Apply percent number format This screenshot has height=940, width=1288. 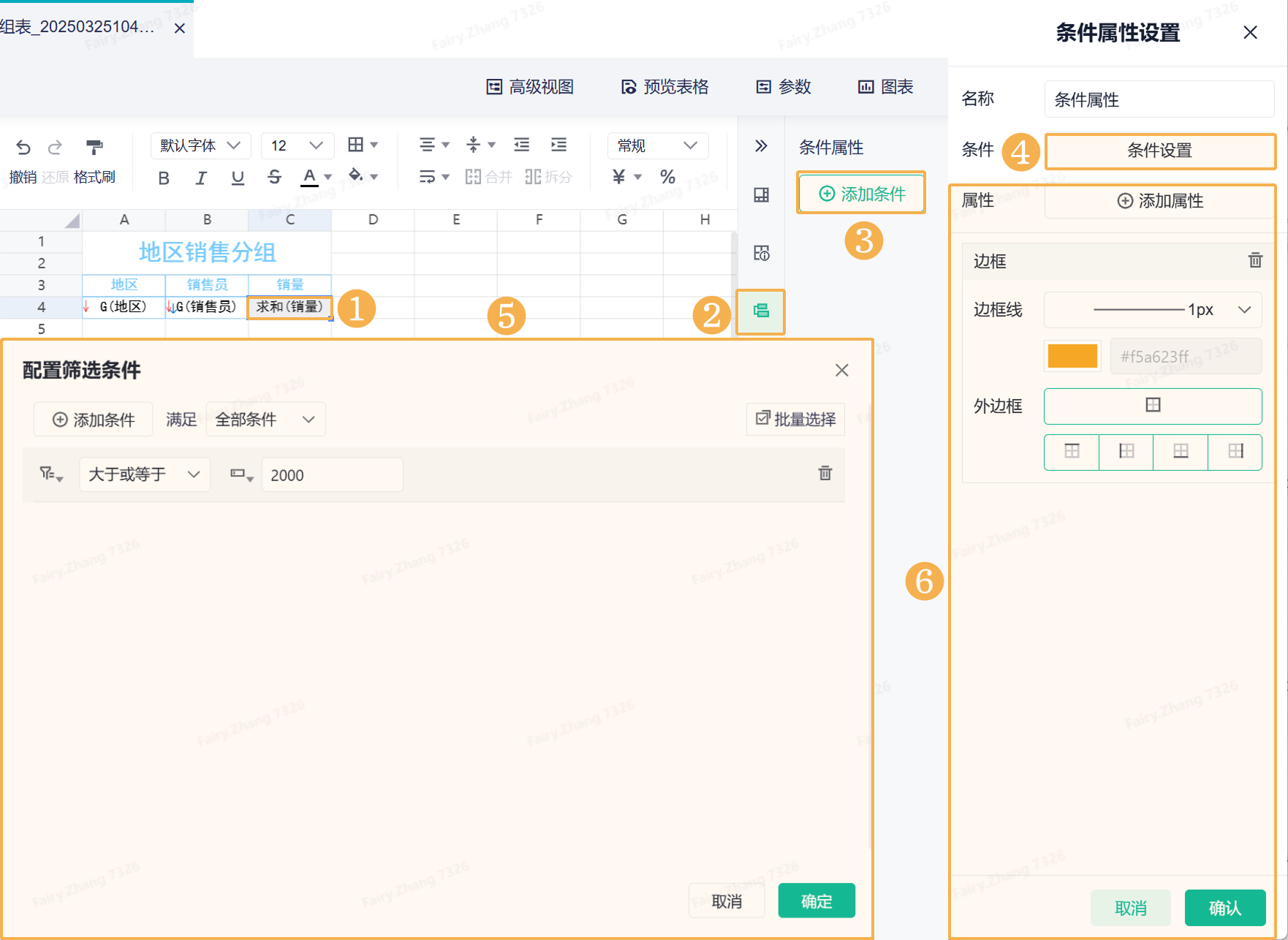click(667, 177)
